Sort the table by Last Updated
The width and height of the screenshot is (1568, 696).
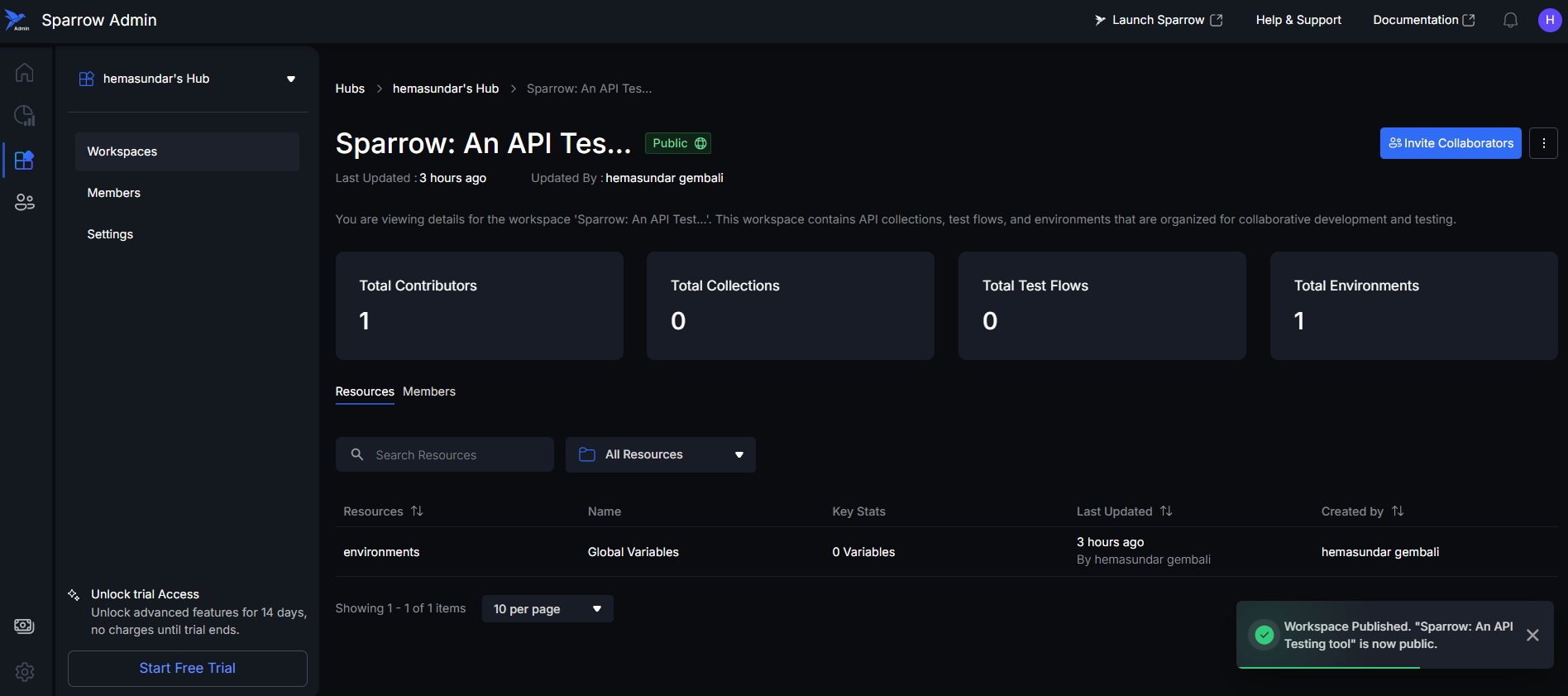[x=1166, y=511]
